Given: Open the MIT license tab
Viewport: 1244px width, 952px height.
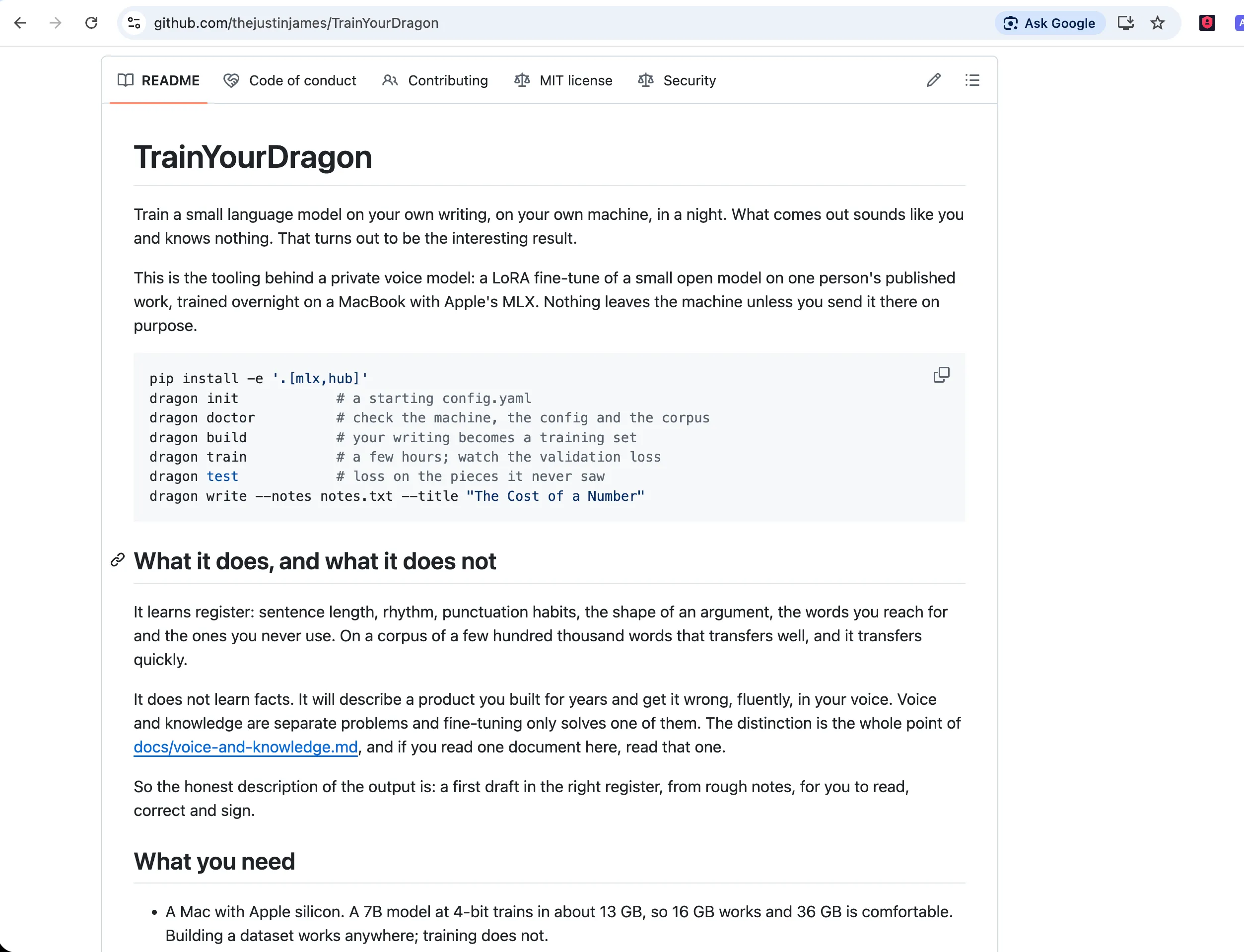Looking at the screenshot, I should tap(563, 80).
